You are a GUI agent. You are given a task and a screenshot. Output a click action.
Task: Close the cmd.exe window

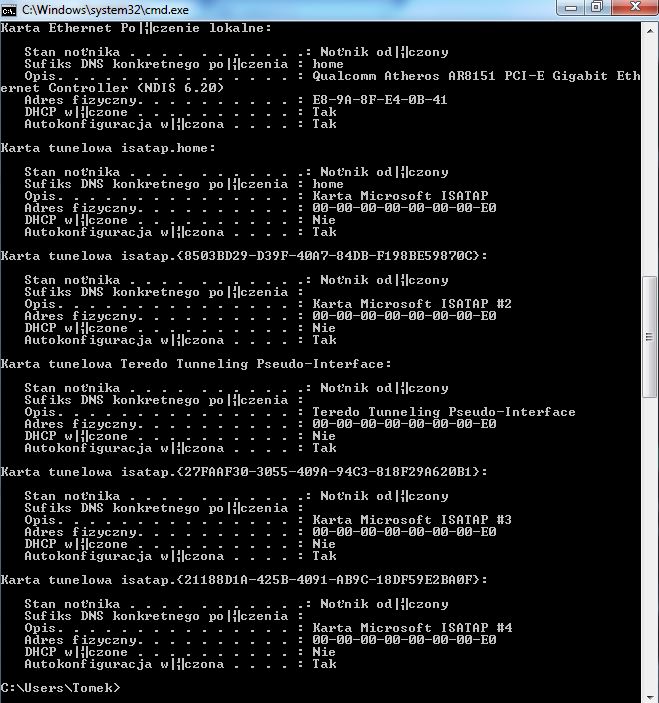[x=634, y=8]
